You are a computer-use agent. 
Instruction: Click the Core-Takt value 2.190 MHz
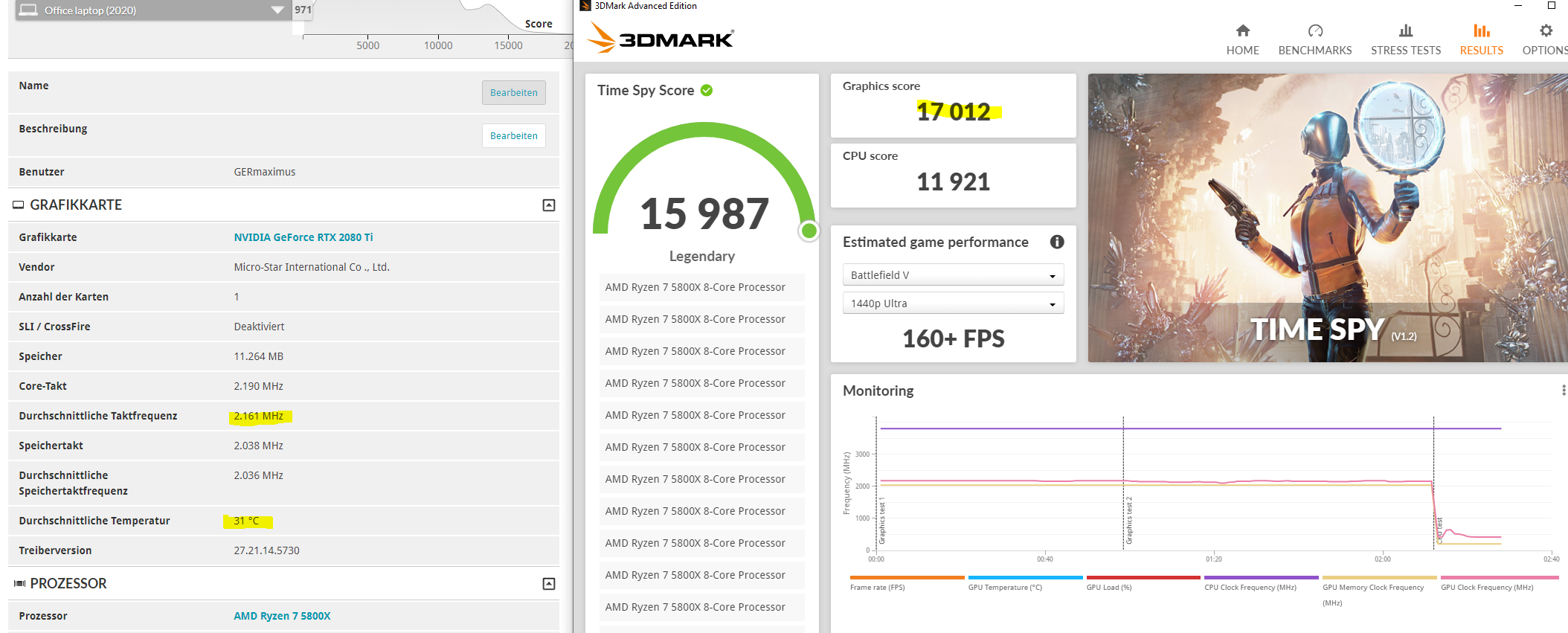pos(258,386)
